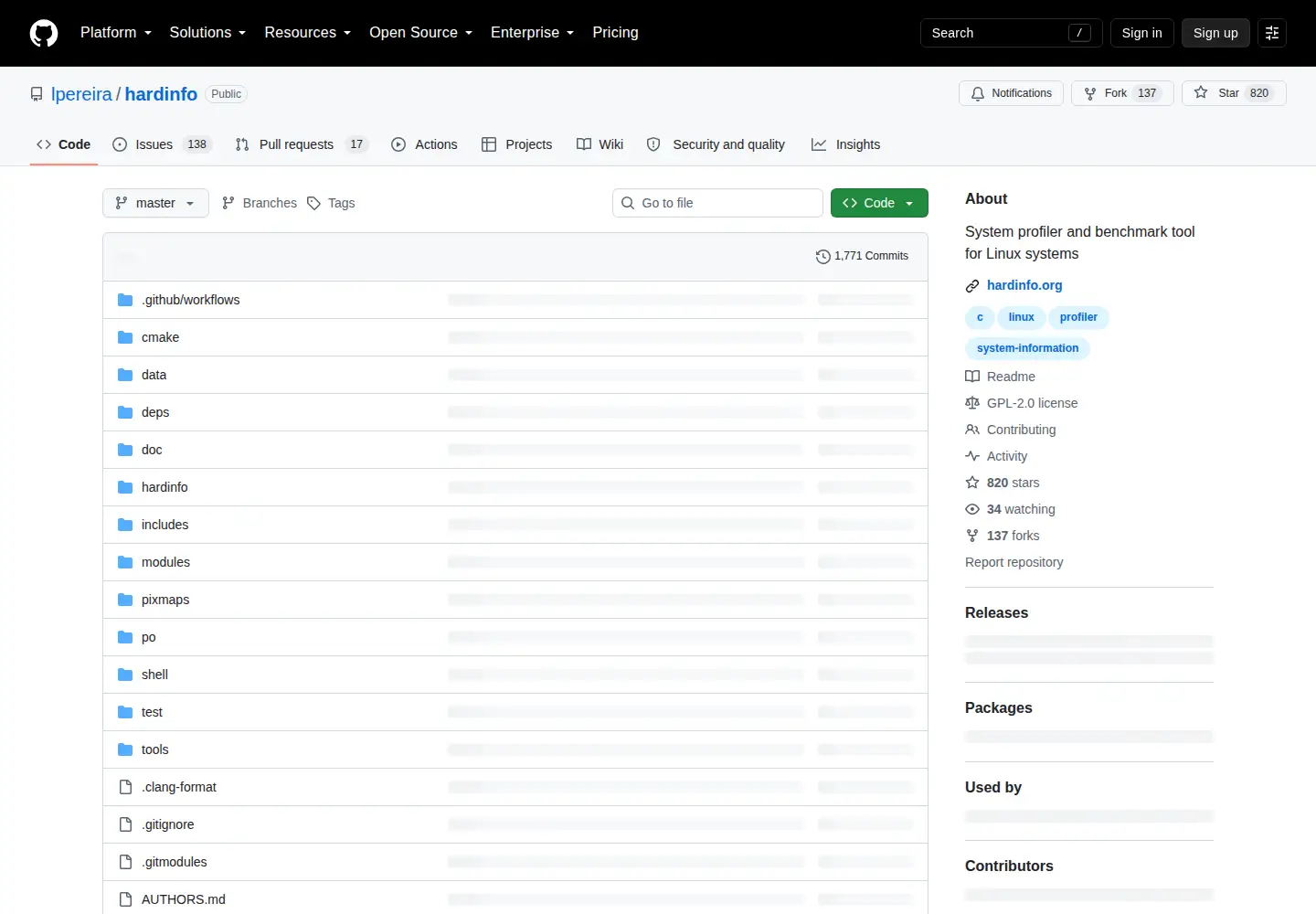The height and width of the screenshot is (914, 1316).
Task: Star the hardinfo repository
Action: pyautogui.click(x=1234, y=93)
